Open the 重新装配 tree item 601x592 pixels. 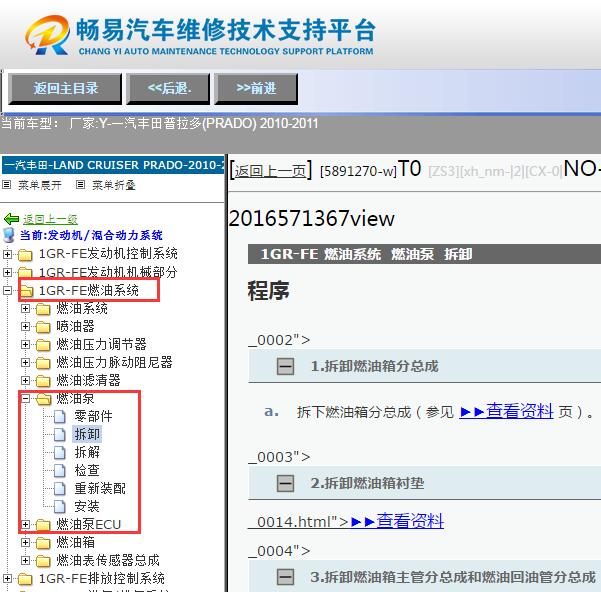100,489
